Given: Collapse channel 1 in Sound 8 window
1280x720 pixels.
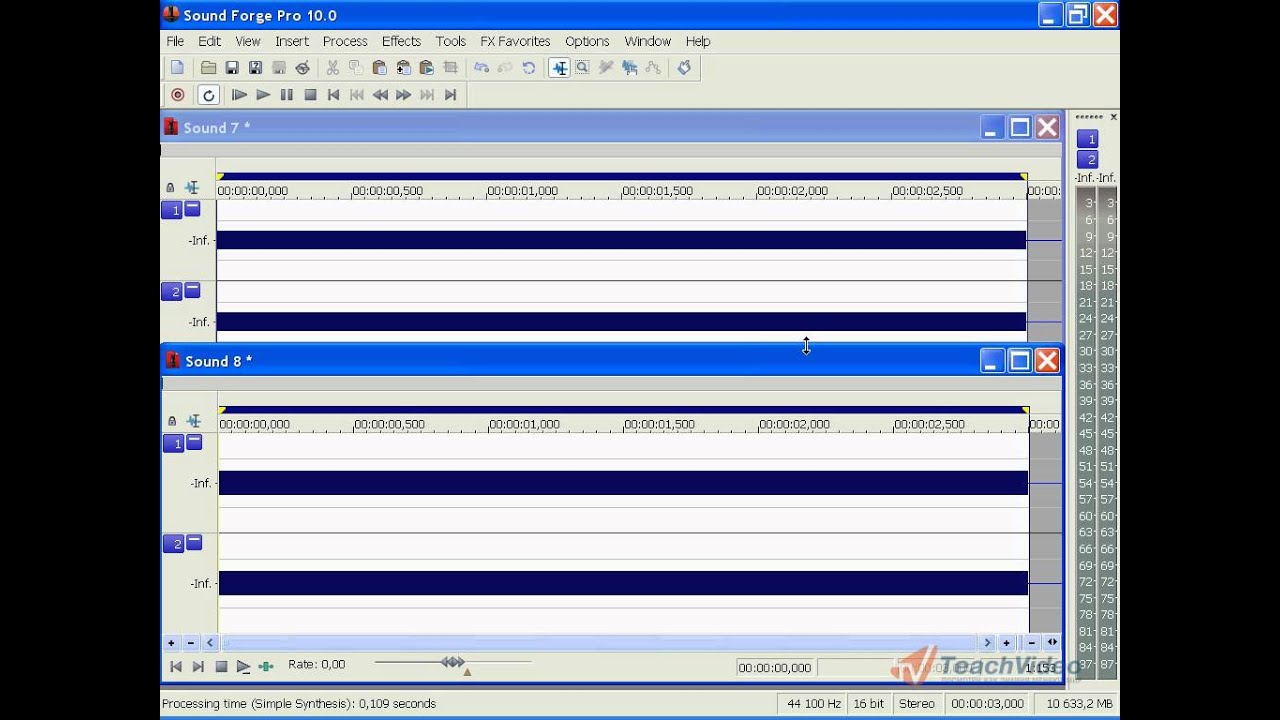Looking at the screenshot, I should (x=194, y=442).
